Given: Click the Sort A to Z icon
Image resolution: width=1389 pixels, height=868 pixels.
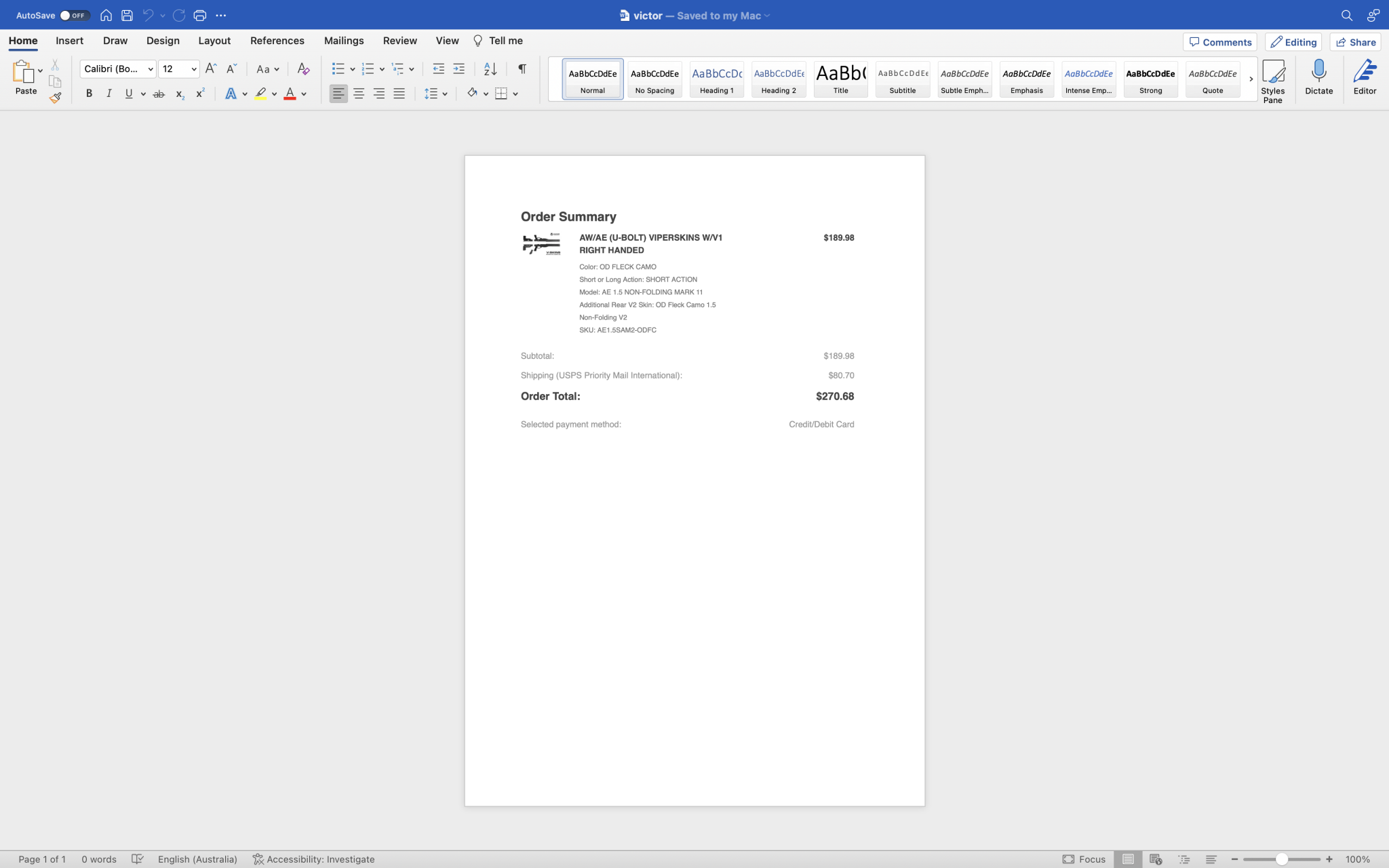Looking at the screenshot, I should coord(490,68).
